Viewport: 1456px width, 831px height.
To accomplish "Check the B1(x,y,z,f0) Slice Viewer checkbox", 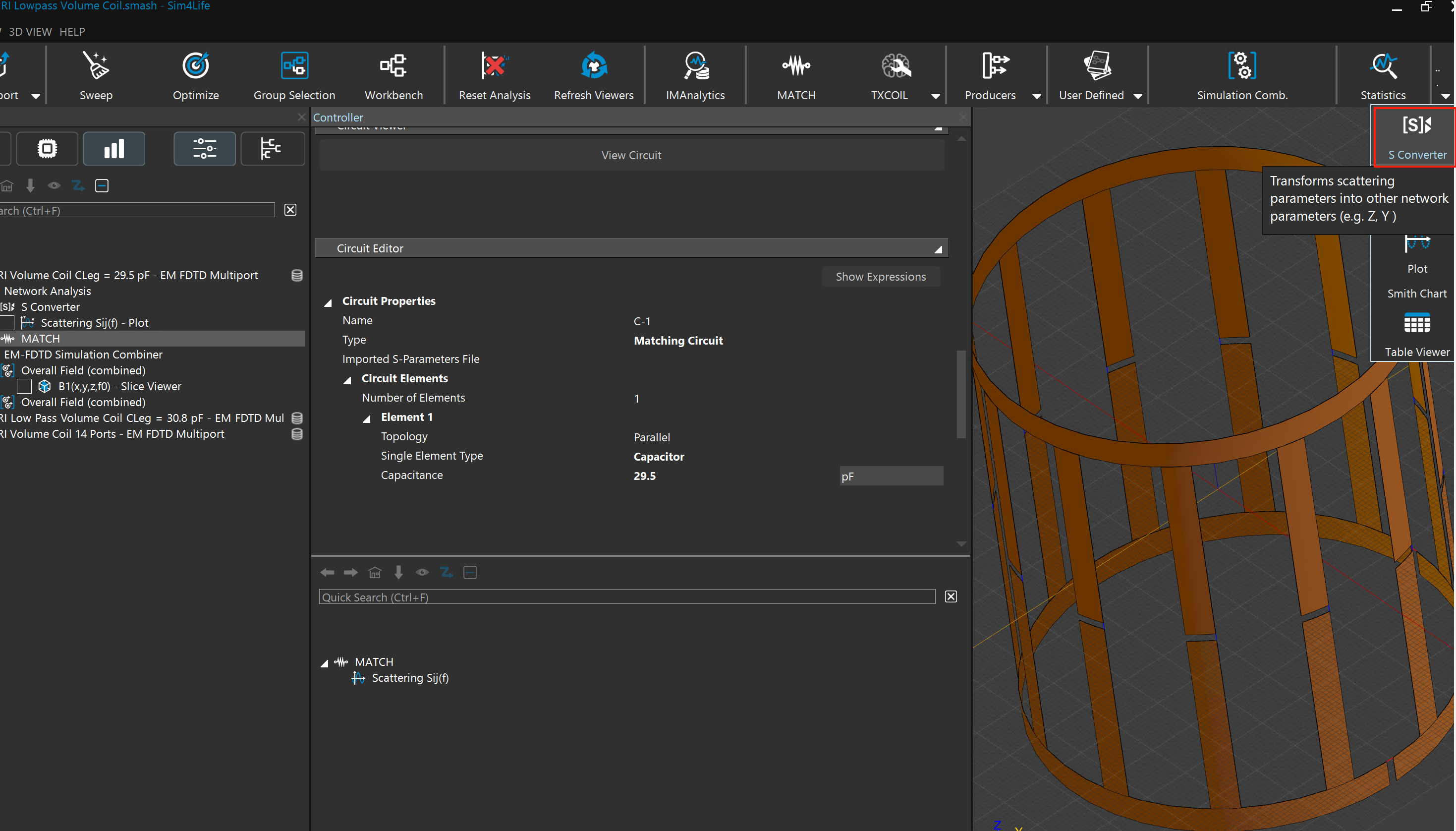I will pos(24,386).
